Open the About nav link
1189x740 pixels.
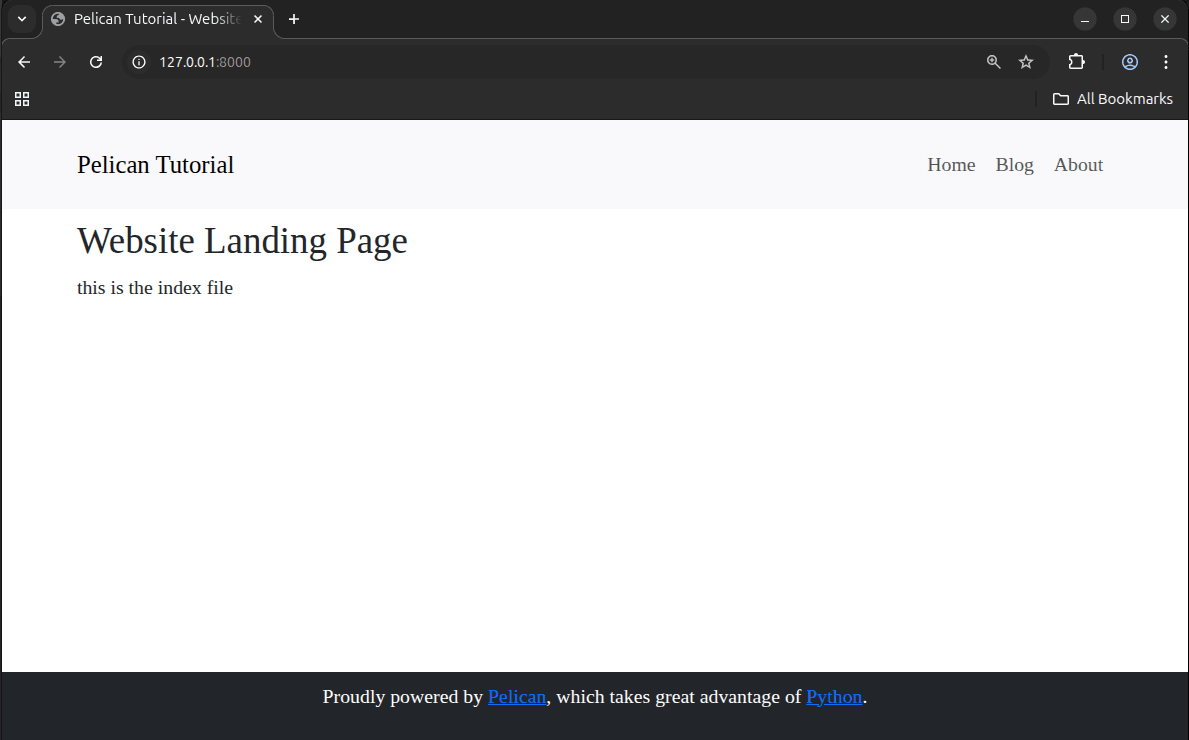coord(1078,165)
